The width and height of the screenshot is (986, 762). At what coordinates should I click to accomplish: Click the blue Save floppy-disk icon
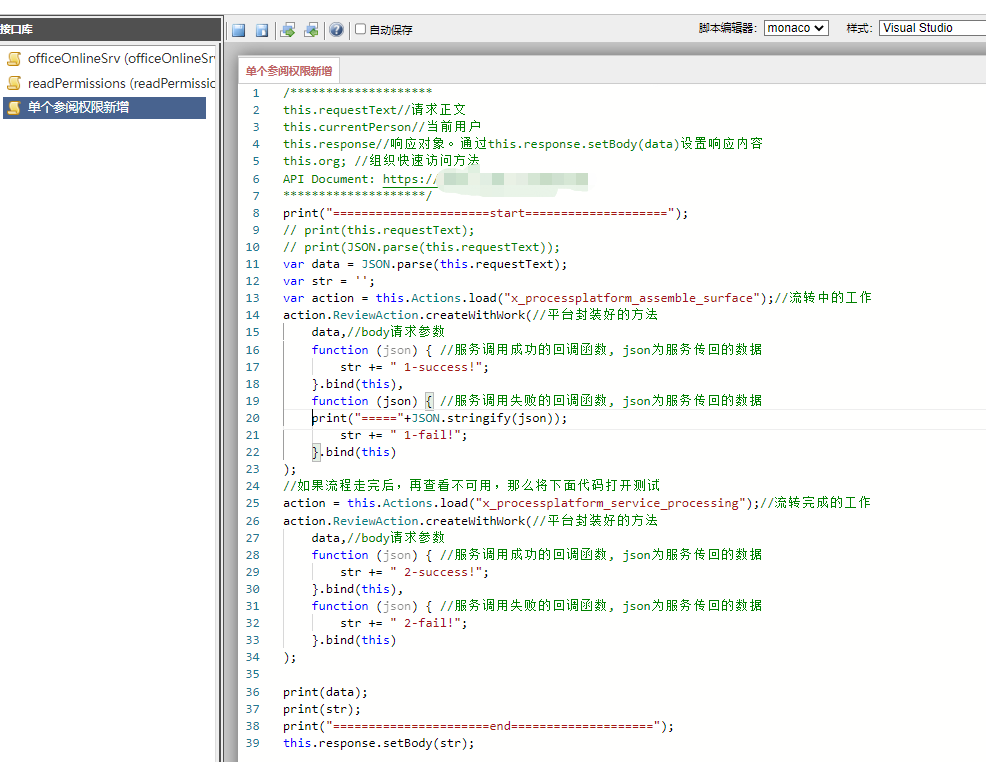239,30
